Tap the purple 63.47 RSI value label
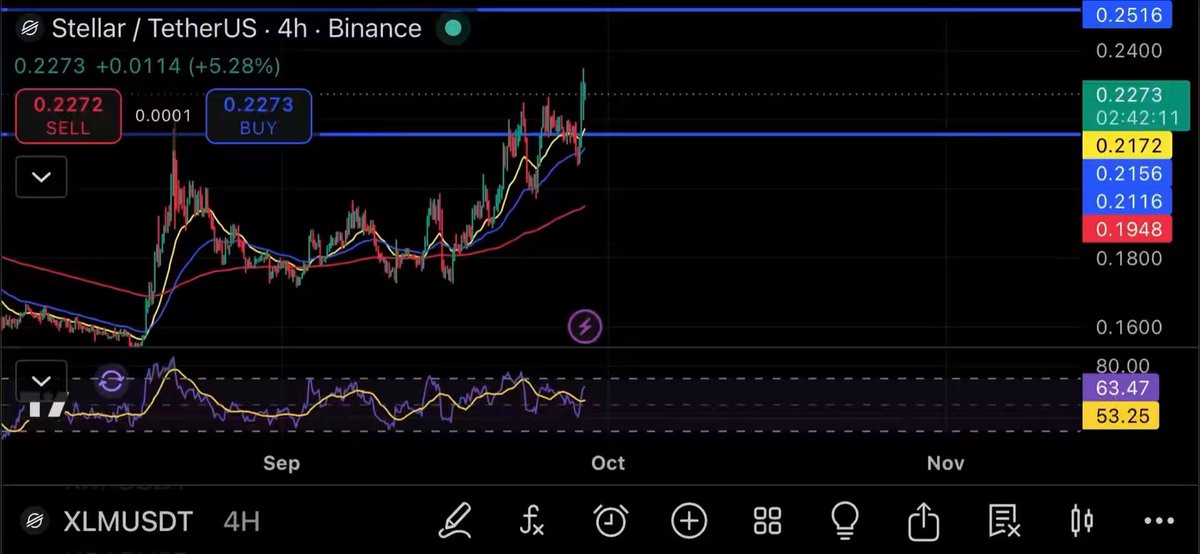The height and width of the screenshot is (554, 1200). [1120, 388]
